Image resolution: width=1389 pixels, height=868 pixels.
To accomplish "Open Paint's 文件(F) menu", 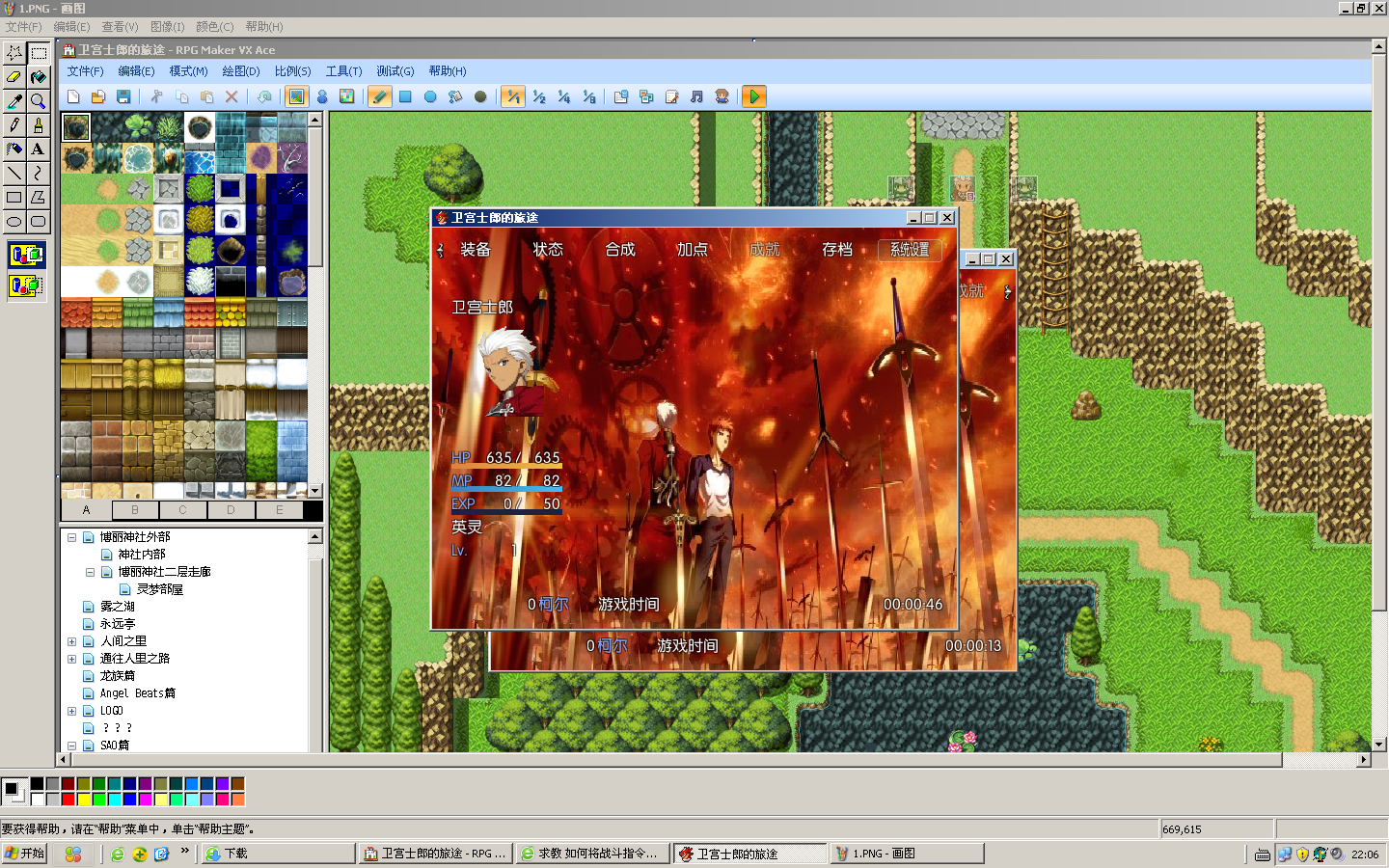I will click(x=23, y=27).
